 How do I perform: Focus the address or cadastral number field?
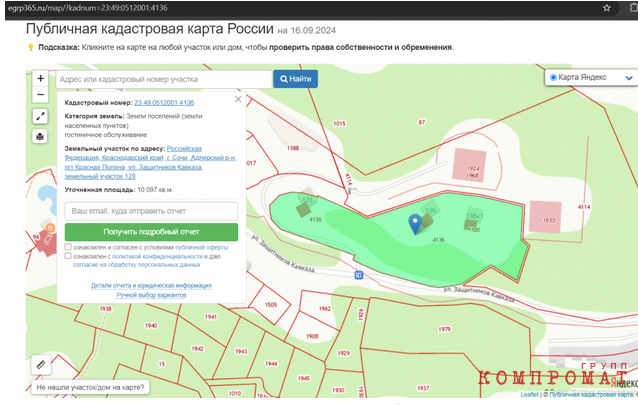click(x=164, y=79)
